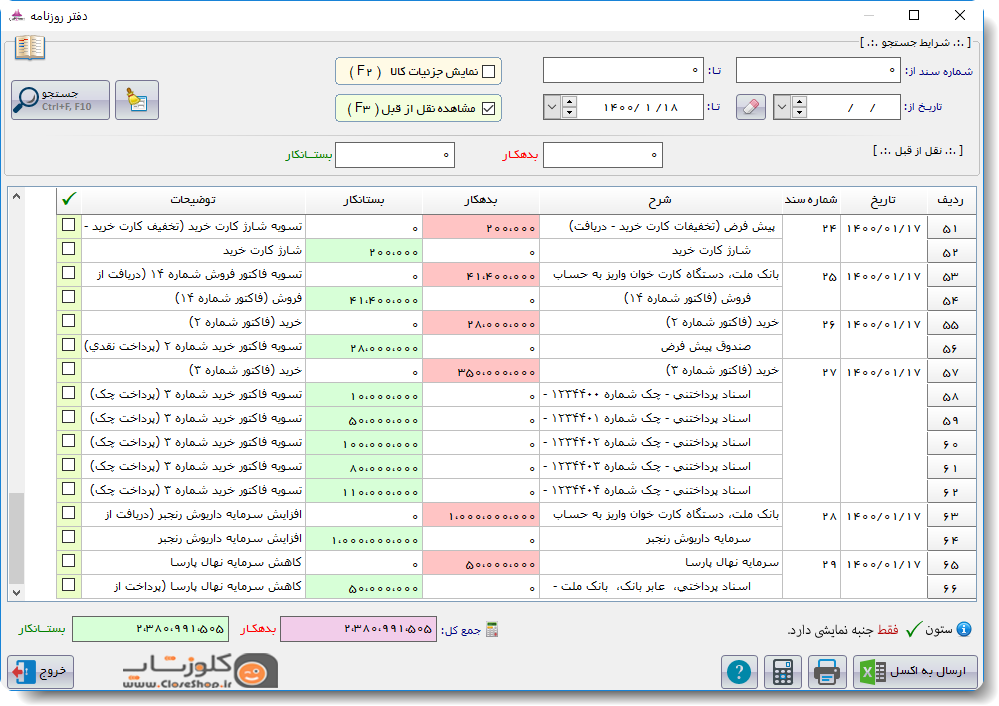Click the بستانکار column header

(364, 200)
